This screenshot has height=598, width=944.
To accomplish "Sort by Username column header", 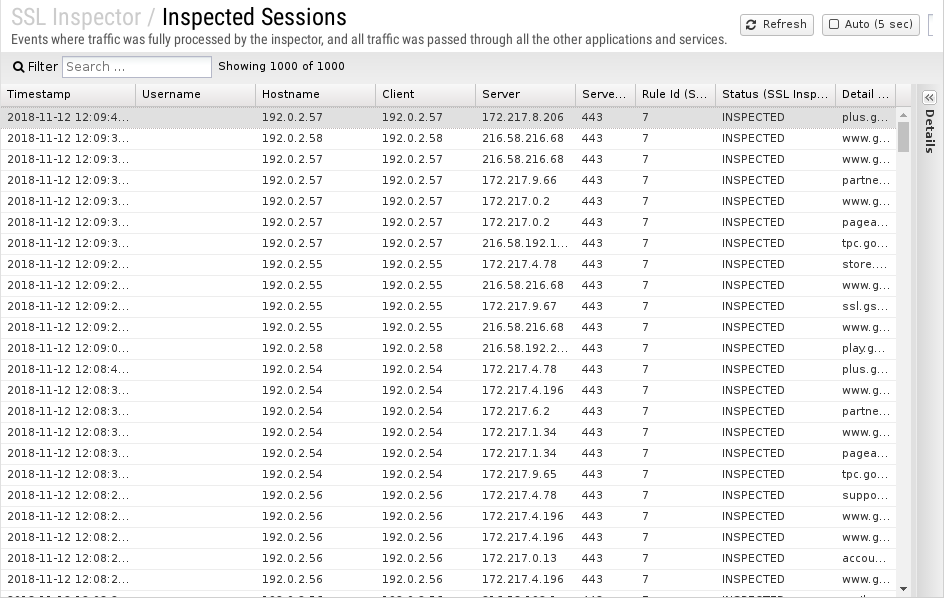I will click(196, 95).
